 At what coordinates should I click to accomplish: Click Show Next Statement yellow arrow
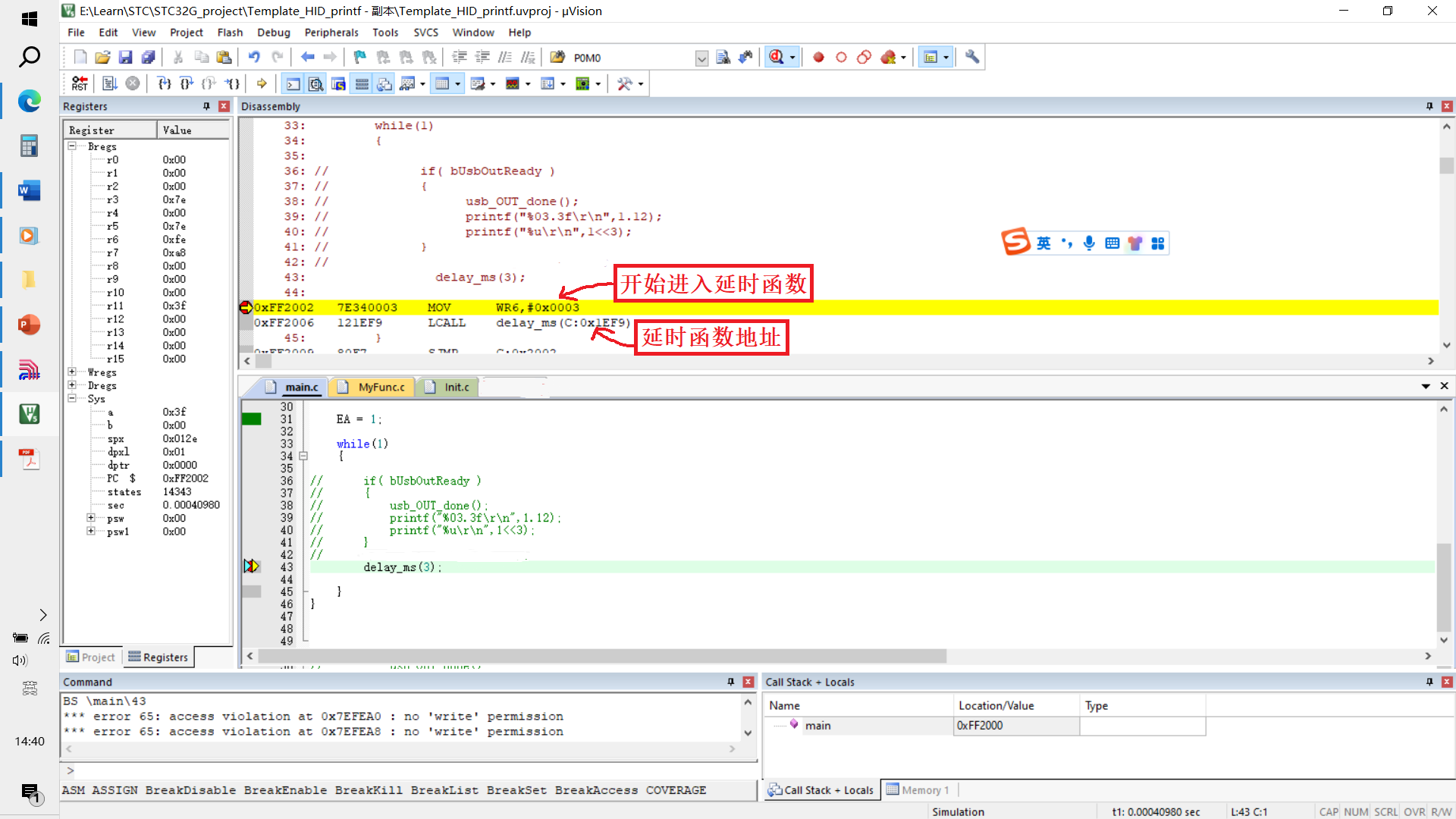tap(262, 83)
